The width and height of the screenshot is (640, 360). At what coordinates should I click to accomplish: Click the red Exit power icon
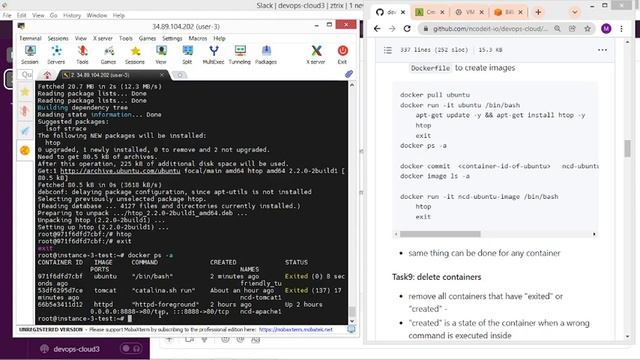342,55
